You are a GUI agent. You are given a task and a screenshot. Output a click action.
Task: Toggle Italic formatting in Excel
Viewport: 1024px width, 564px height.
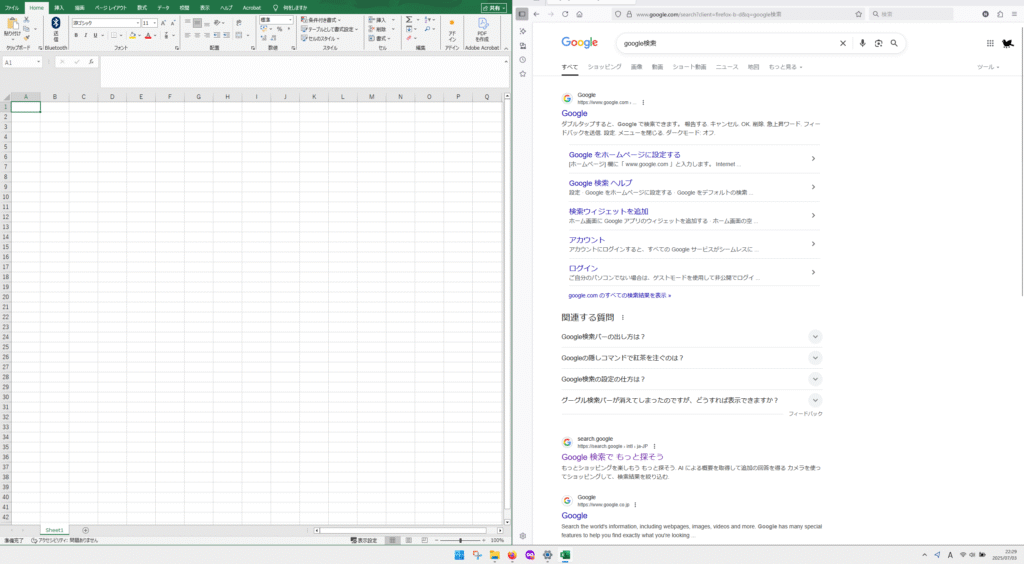85,35
